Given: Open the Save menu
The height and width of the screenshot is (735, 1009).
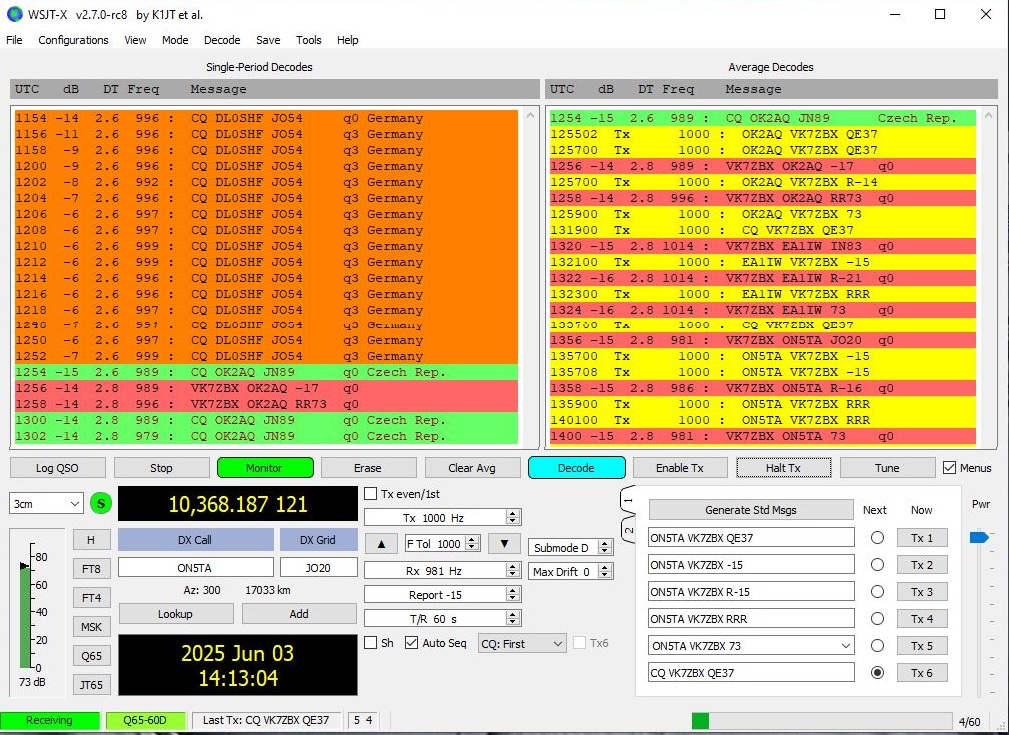Looking at the screenshot, I should pos(268,40).
